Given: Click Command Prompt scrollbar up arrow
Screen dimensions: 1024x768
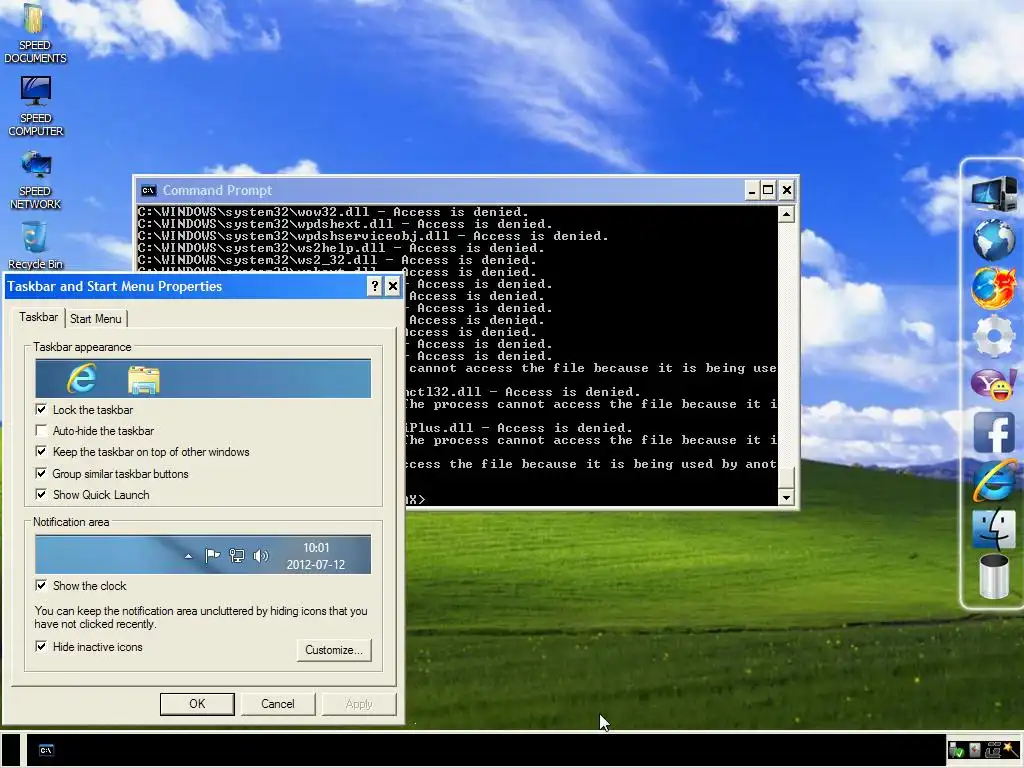Looking at the screenshot, I should [786, 214].
